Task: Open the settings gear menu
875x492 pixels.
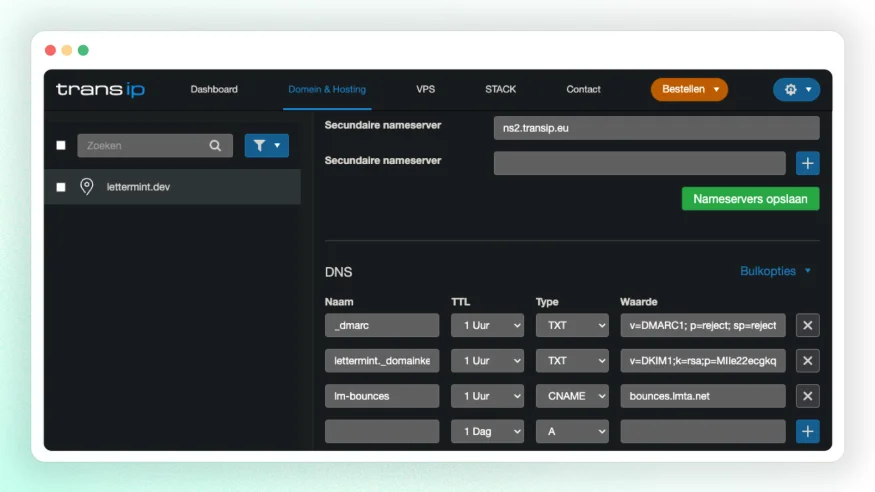Action: click(x=796, y=89)
